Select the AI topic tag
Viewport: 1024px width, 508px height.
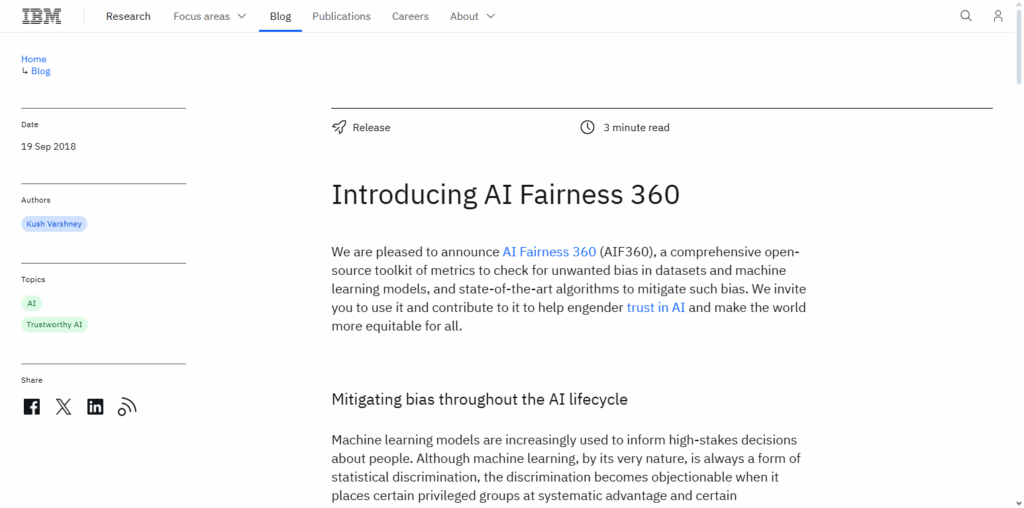point(31,303)
